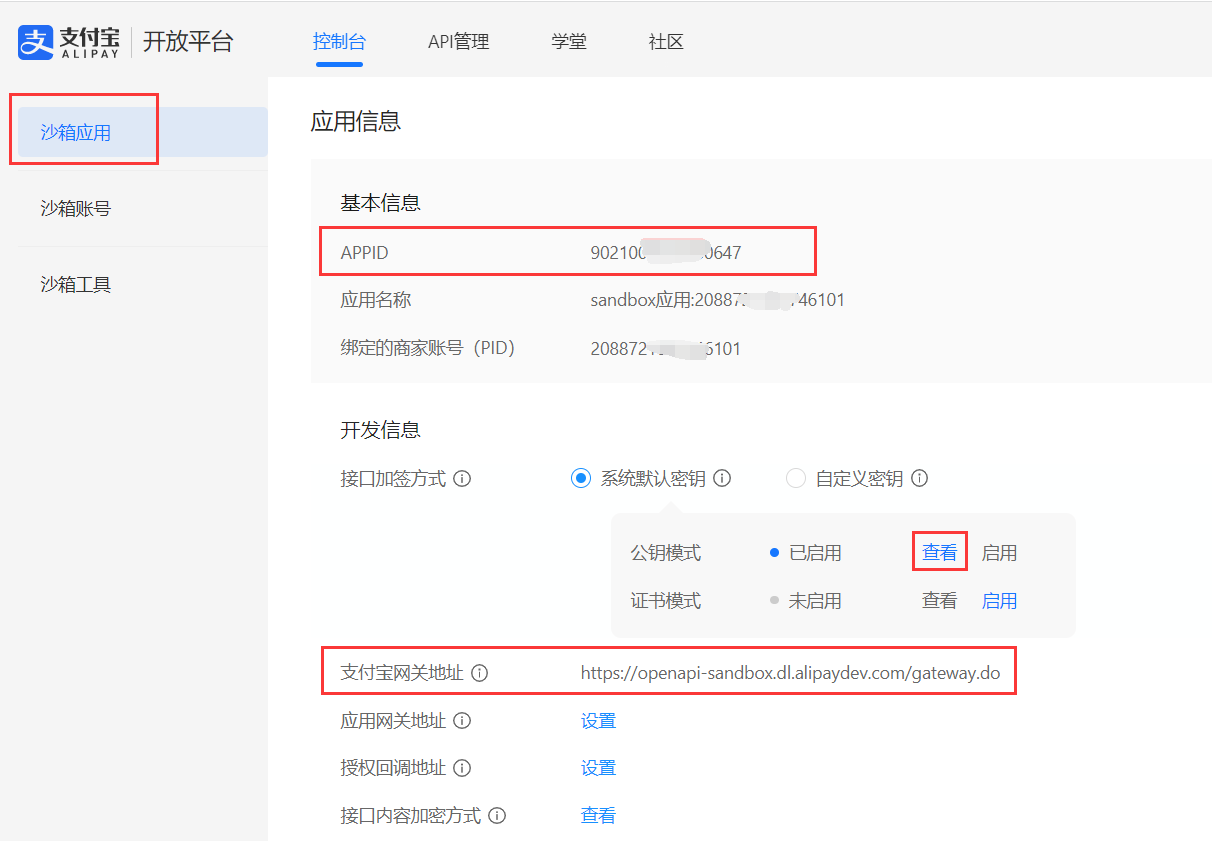Click the info icon beside 自定义密钥
The height and width of the screenshot is (841, 1212).
pyautogui.click(x=919, y=479)
